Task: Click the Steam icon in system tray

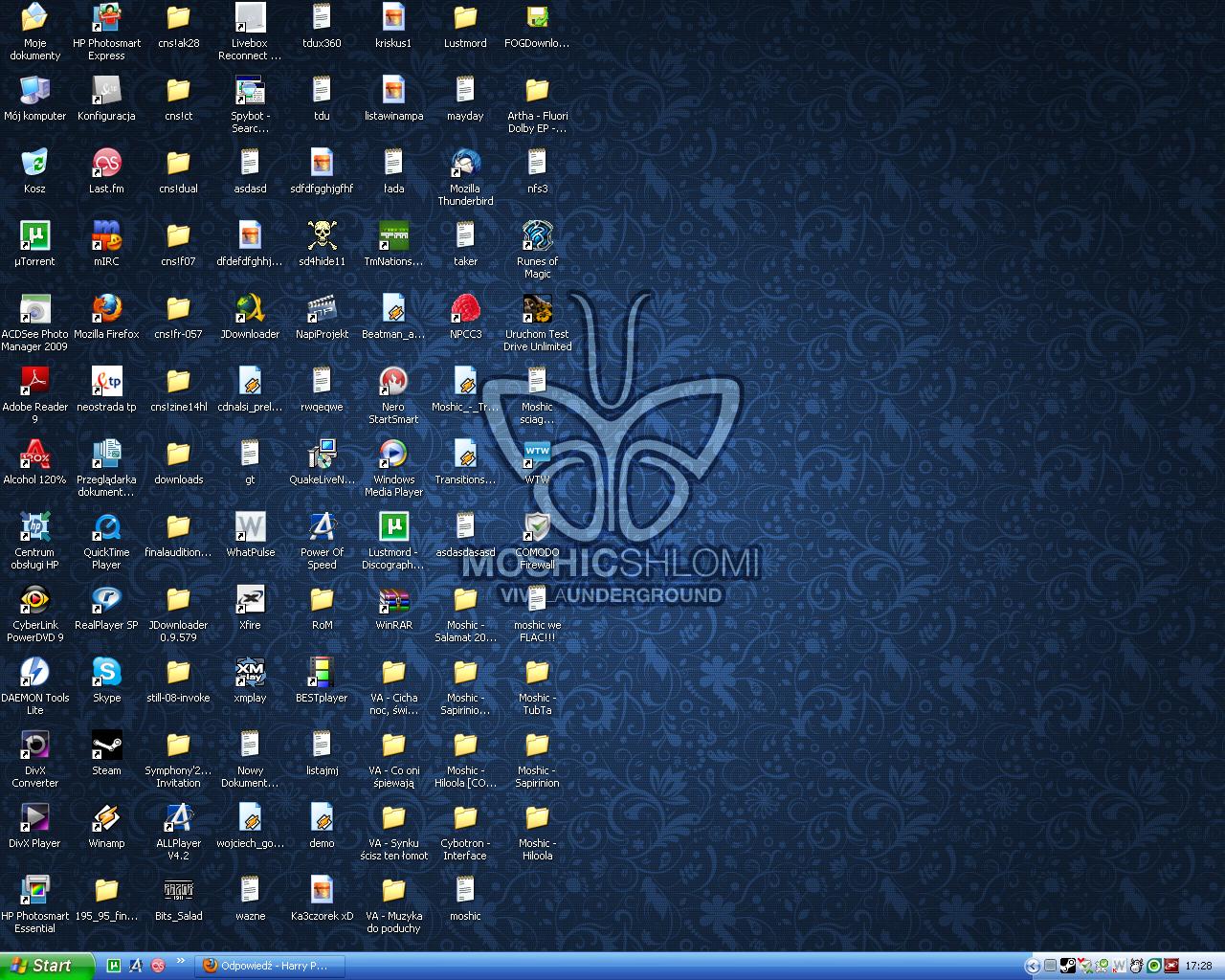Action: [1068, 966]
